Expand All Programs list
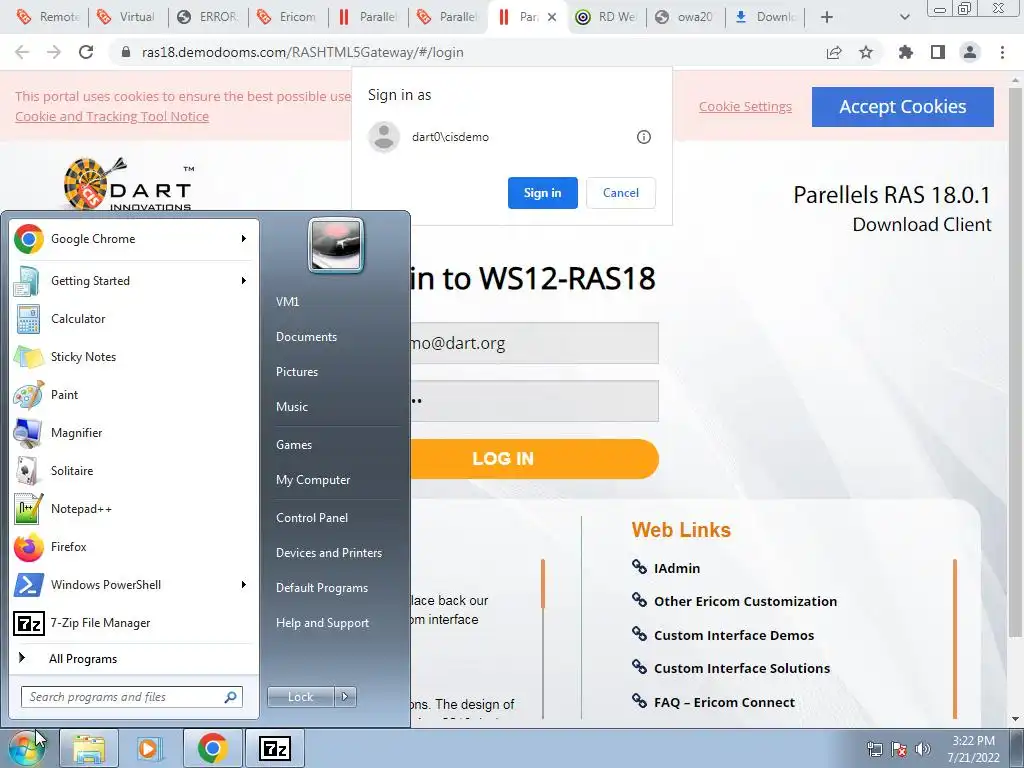Image resolution: width=1024 pixels, height=768 pixels. pyautogui.click(x=134, y=659)
